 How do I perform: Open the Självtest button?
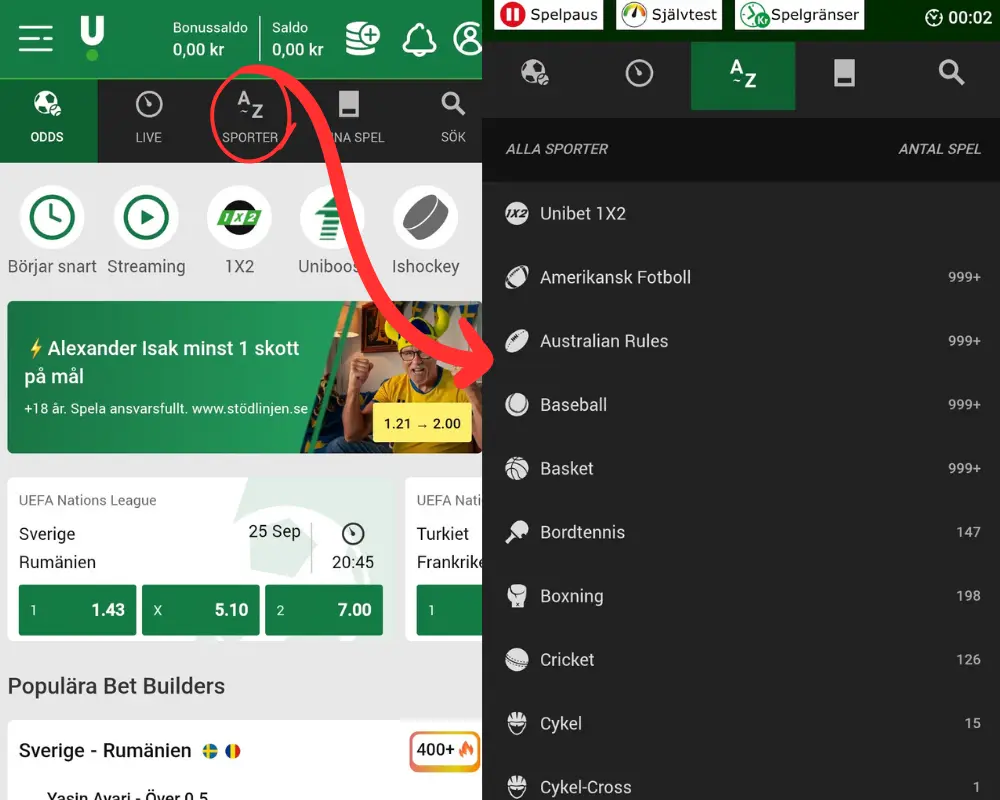[668, 15]
